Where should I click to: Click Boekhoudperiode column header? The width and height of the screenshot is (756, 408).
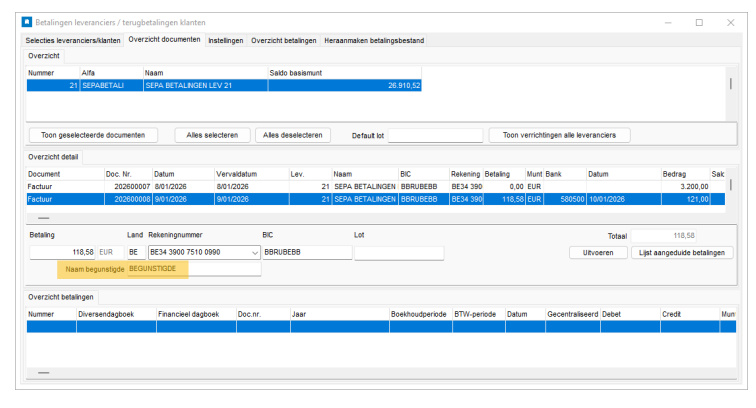(421, 314)
